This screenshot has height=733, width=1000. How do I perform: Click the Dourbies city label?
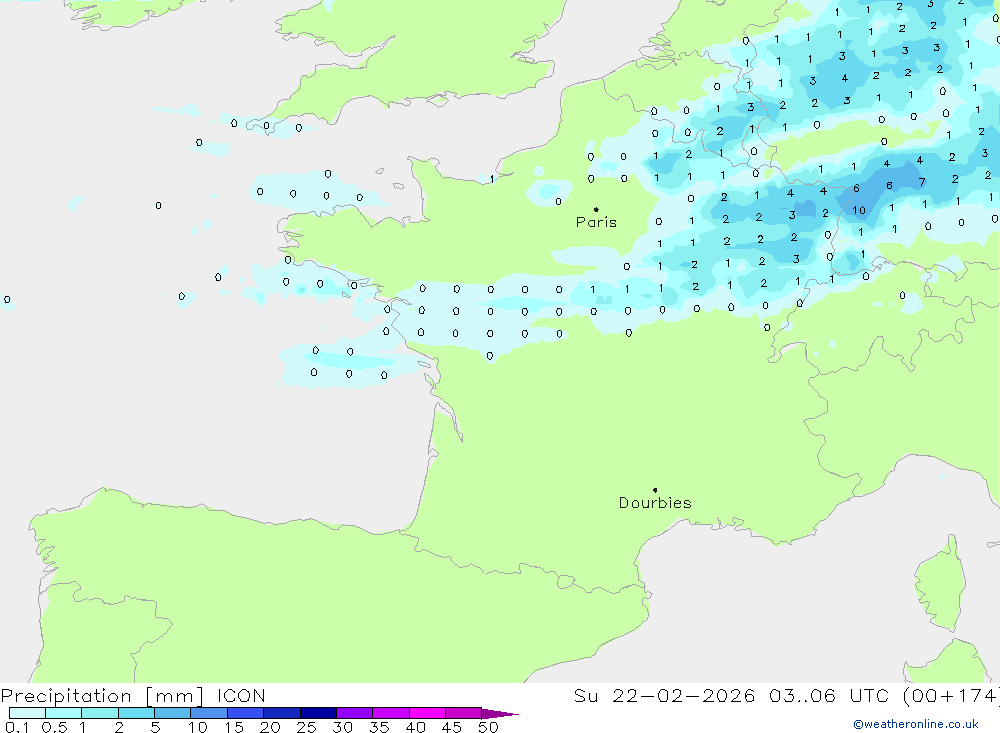[x=655, y=503]
